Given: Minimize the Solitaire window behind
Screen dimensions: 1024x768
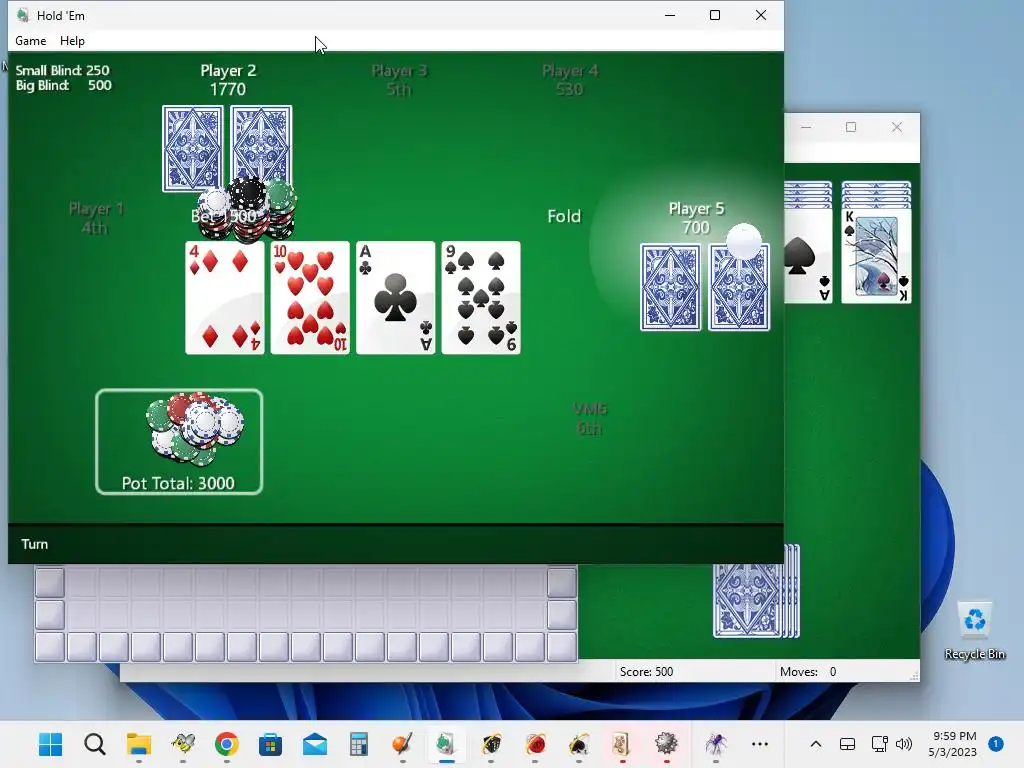Looking at the screenshot, I should [x=807, y=127].
